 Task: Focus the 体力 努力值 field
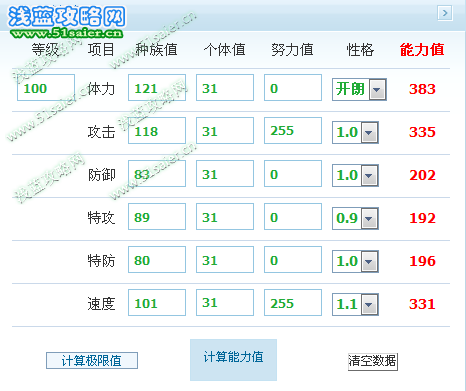293,88
